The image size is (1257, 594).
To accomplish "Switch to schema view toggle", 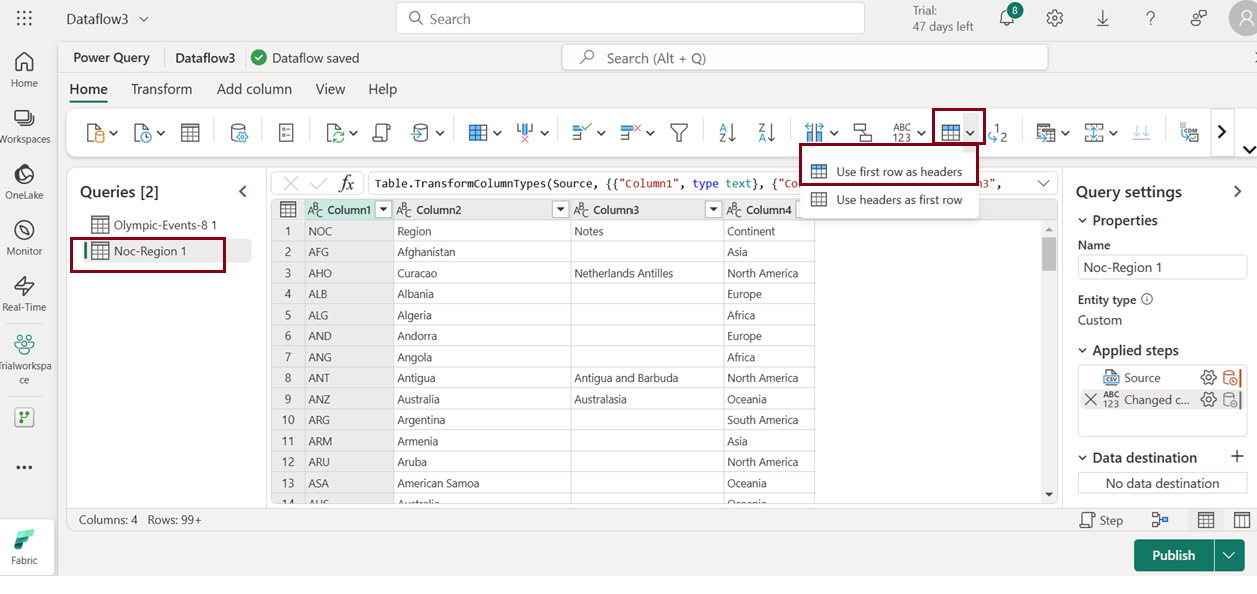I will 1242,520.
